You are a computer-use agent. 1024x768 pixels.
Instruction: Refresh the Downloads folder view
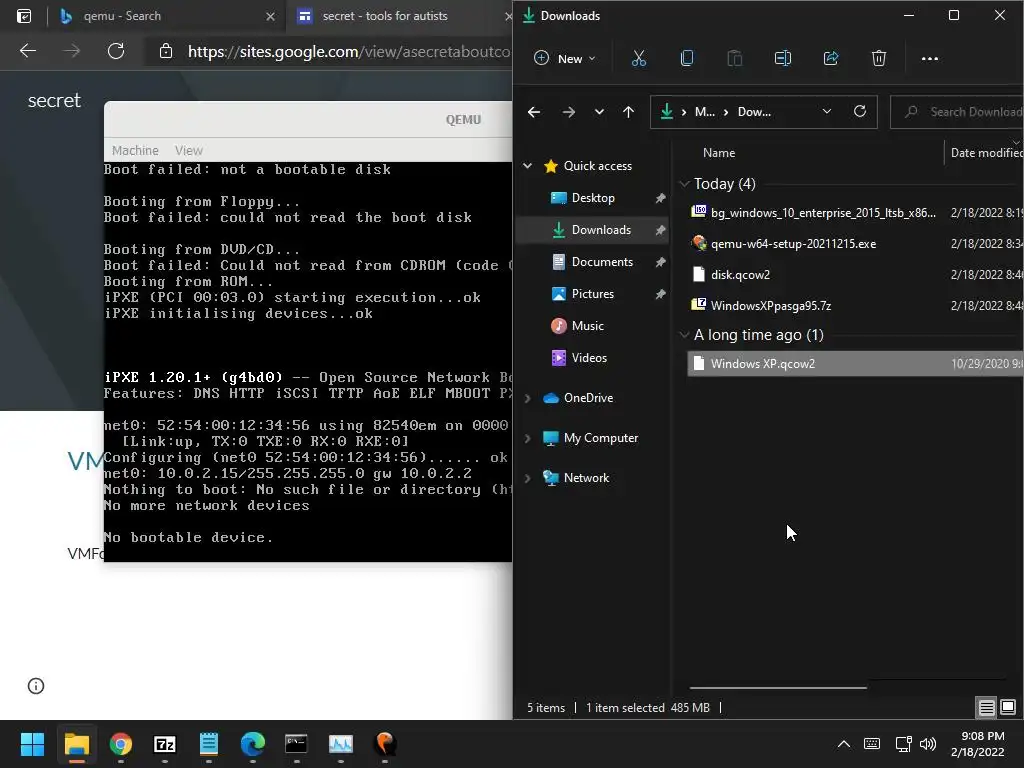click(x=859, y=112)
